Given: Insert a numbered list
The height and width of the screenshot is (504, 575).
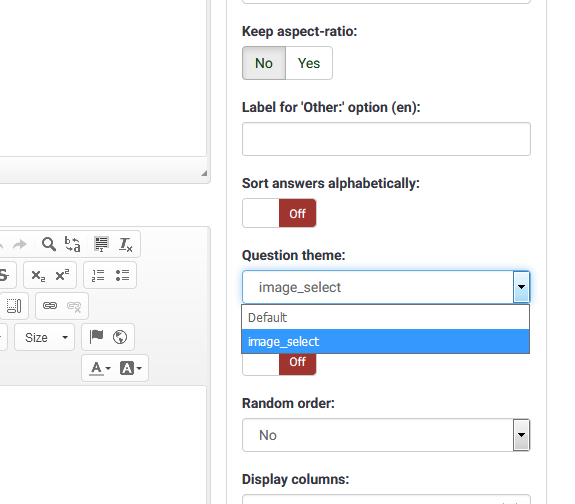Looking at the screenshot, I should 98,275.
